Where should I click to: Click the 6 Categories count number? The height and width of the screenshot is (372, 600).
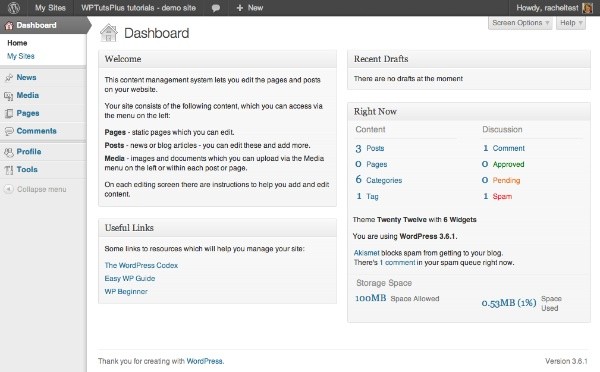[358, 179]
